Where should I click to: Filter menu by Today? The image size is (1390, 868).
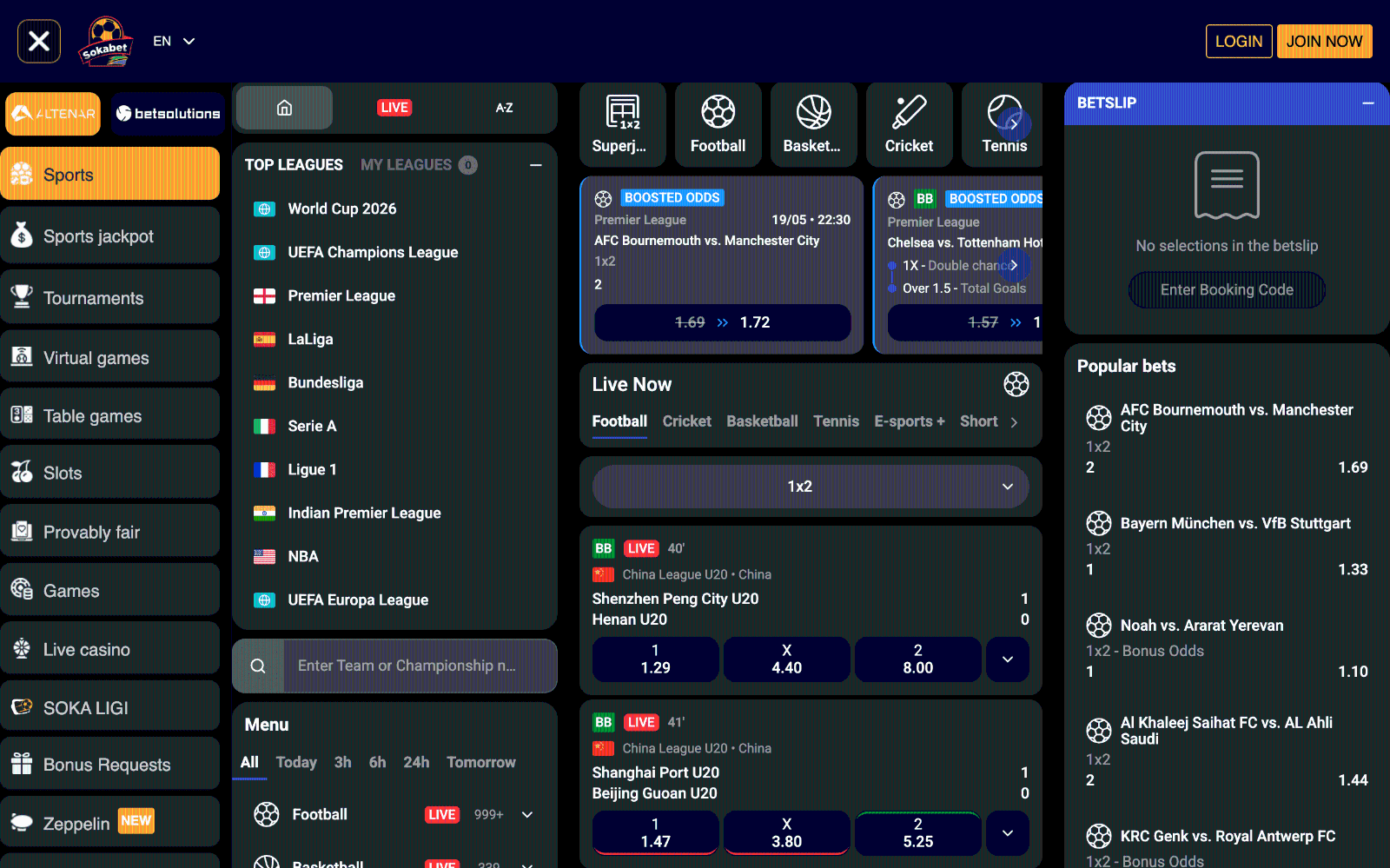[296, 762]
